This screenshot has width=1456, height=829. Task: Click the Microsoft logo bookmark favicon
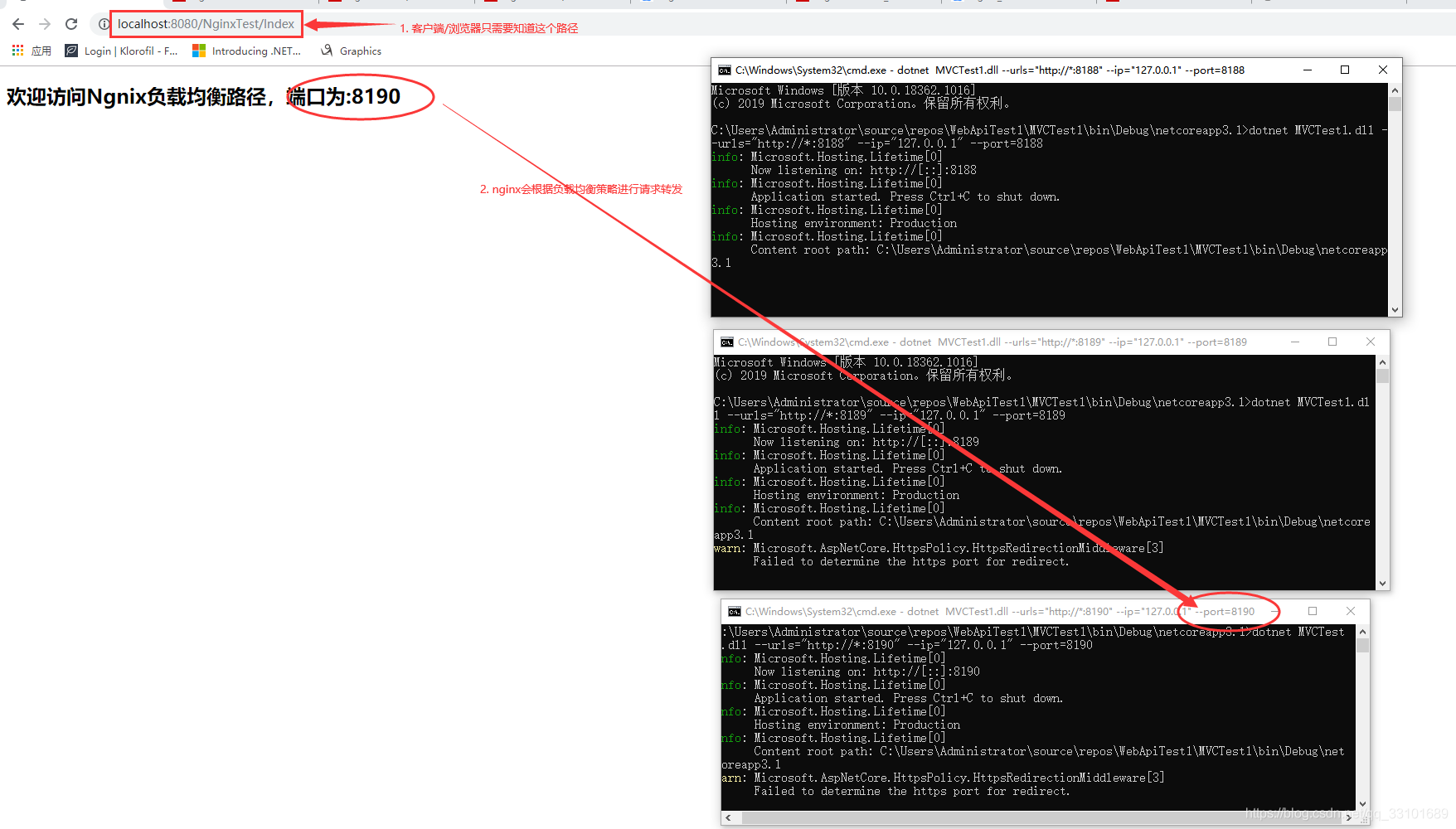pos(199,51)
